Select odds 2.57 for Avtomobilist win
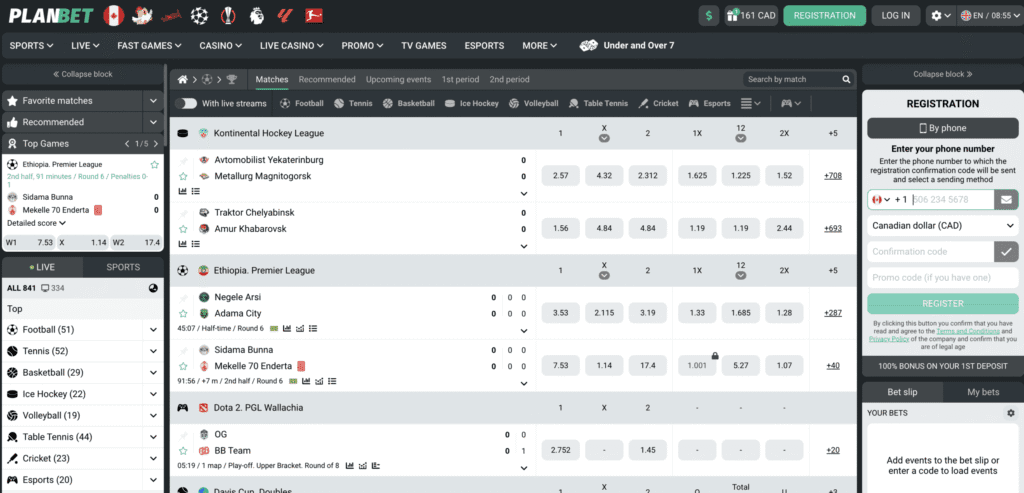This screenshot has height=493, width=1024. coord(560,176)
